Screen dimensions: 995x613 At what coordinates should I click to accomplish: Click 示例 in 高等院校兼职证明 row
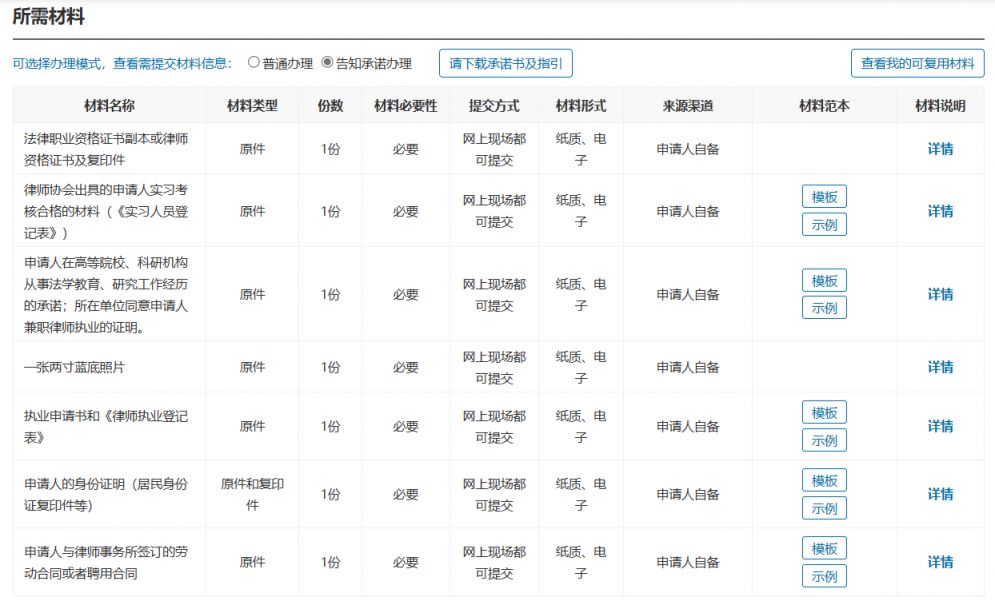click(823, 308)
